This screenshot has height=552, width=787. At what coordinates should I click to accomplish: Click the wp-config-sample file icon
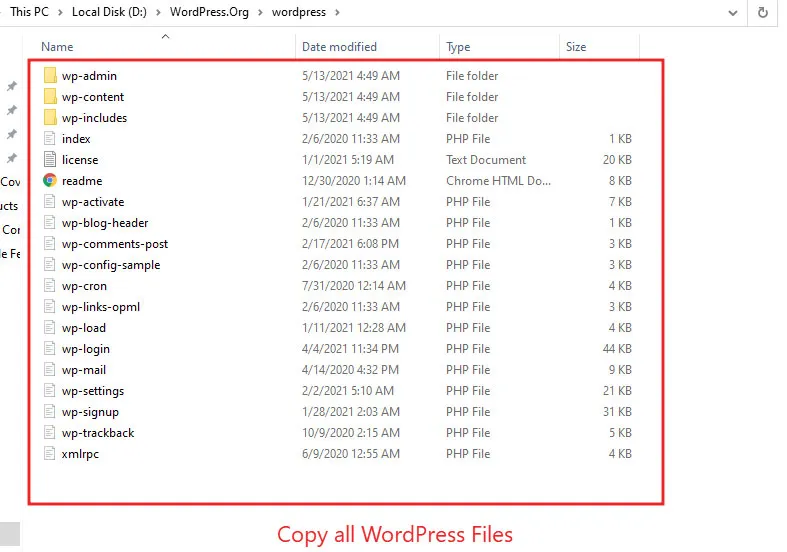[x=50, y=264]
